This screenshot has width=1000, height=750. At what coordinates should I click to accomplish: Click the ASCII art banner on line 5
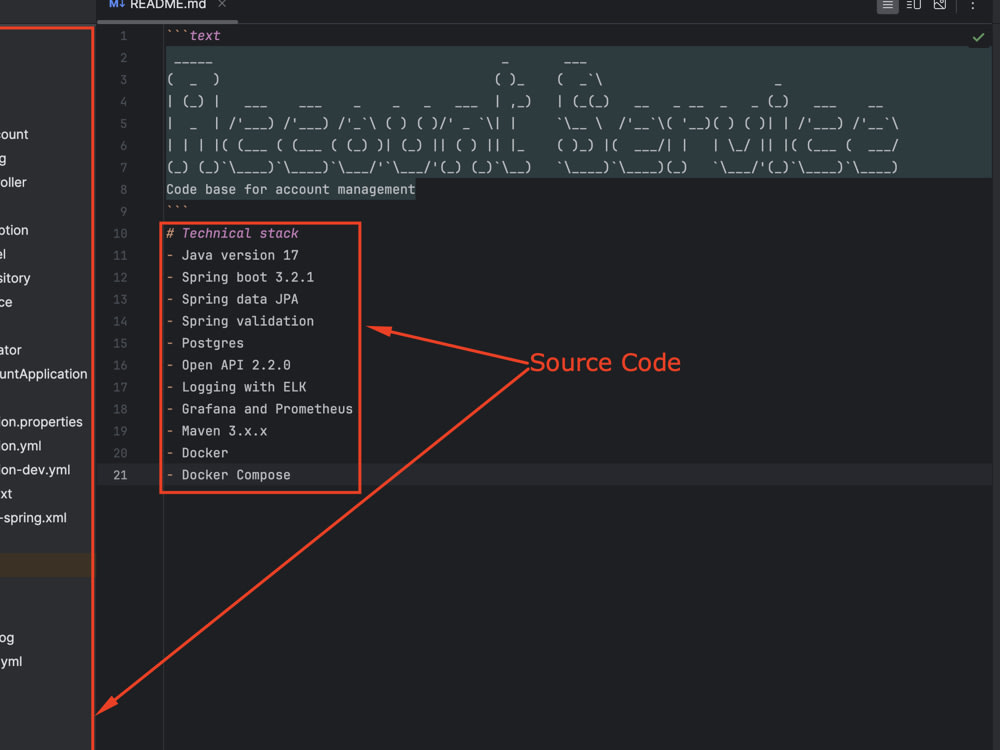533,124
